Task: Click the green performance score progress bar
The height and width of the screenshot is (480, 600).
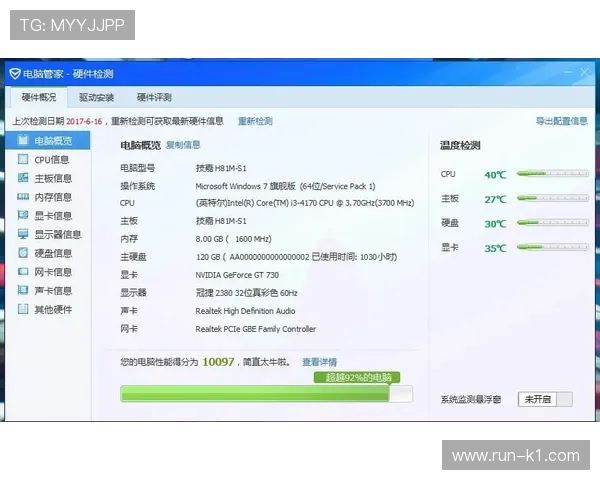Action: click(x=266, y=393)
